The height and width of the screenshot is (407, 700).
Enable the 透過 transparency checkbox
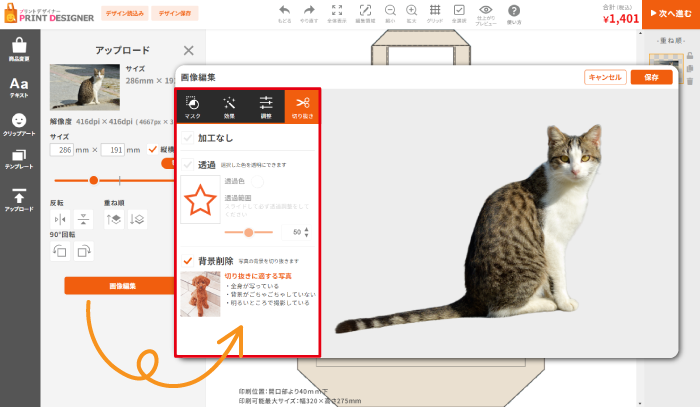coord(188,165)
